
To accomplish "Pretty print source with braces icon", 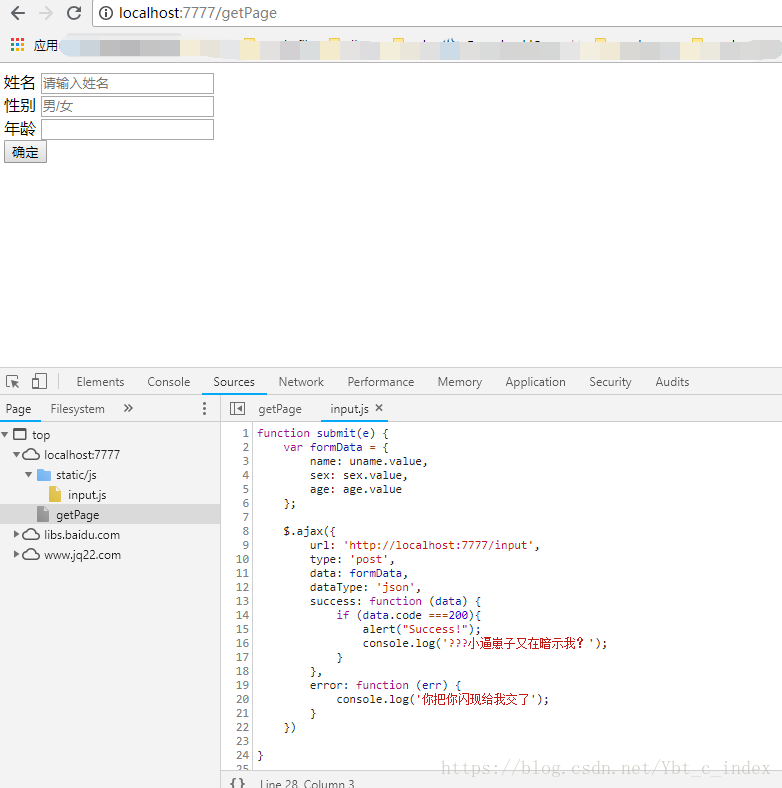I will pos(237,783).
